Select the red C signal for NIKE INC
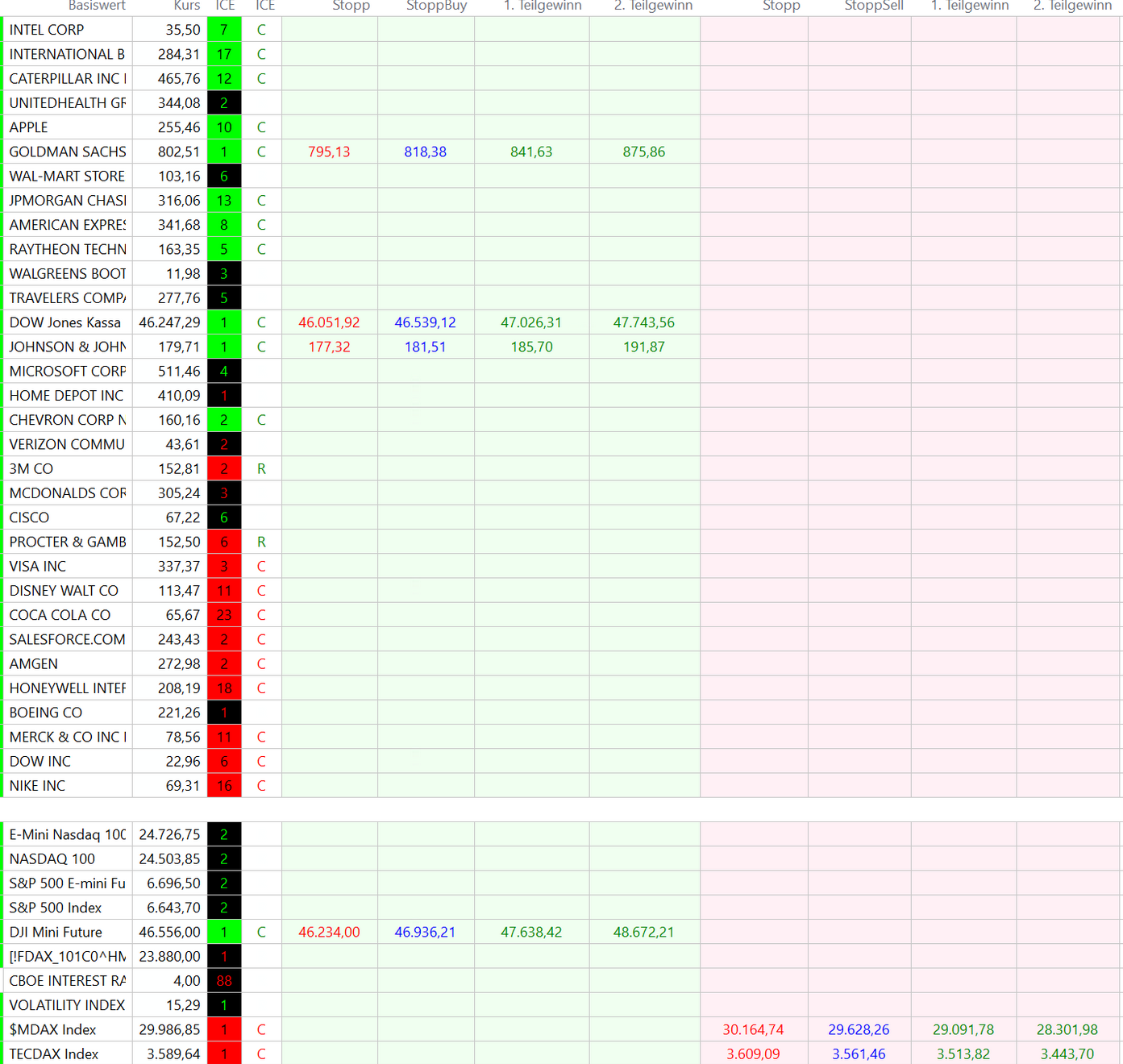Image resolution: width=1123 pixels, height=1064 pixels. [261, 786]
